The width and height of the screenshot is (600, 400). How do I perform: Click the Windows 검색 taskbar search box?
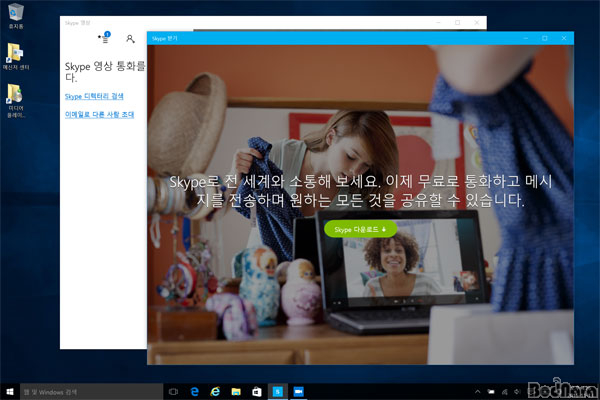coord(91,392)
